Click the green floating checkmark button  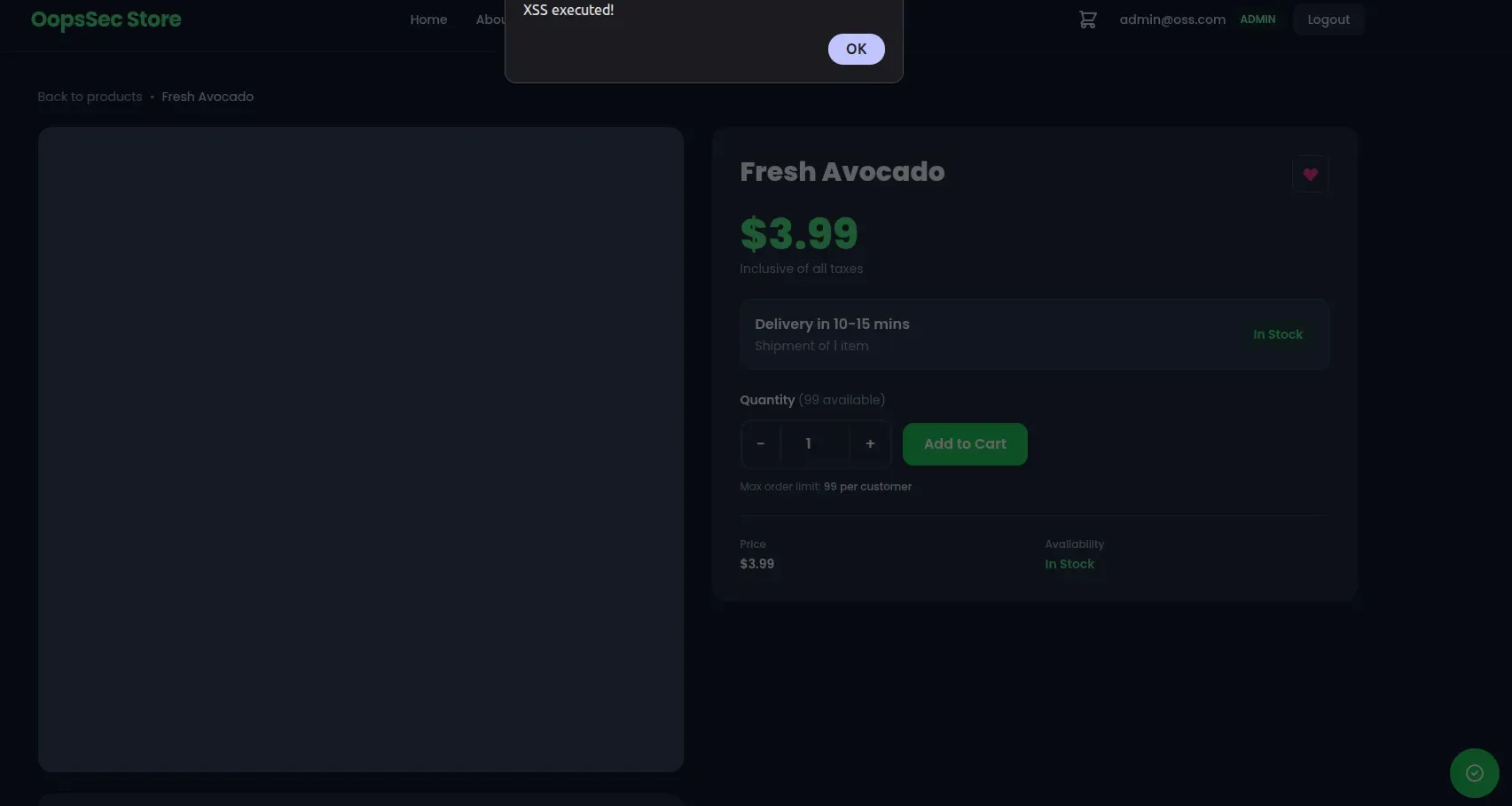tap(1474, 773)
